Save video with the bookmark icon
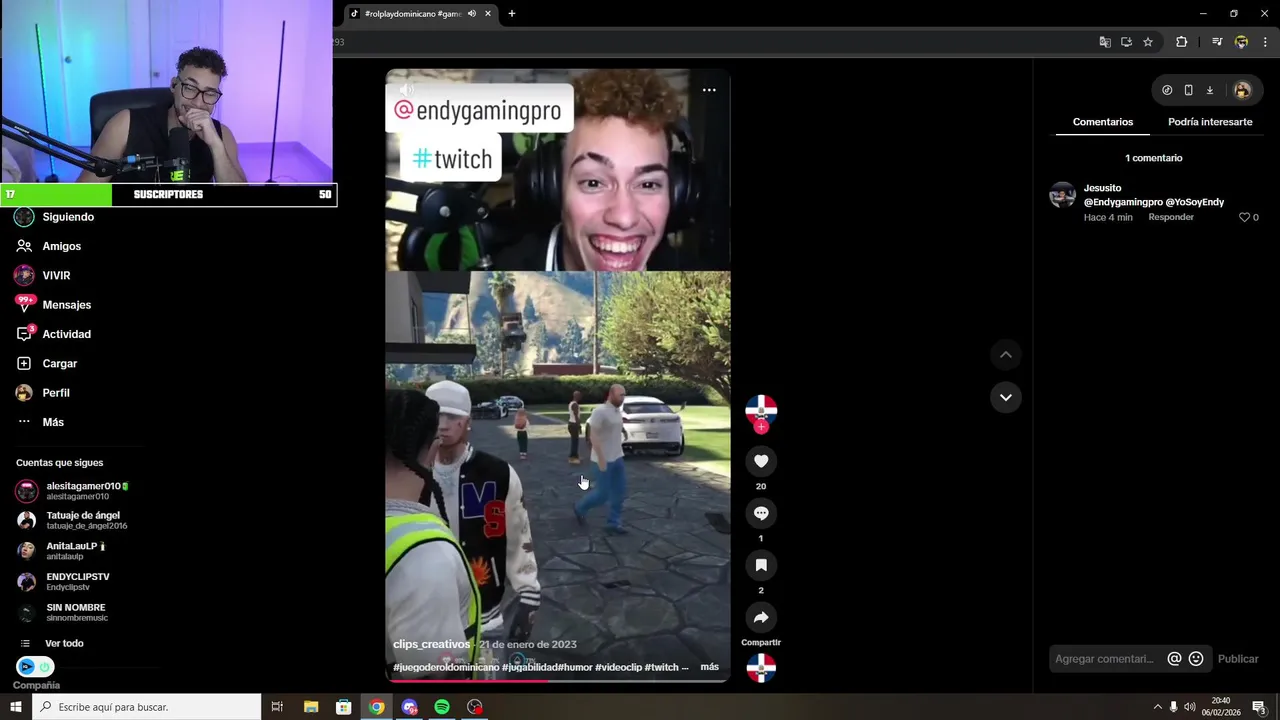 761,565
